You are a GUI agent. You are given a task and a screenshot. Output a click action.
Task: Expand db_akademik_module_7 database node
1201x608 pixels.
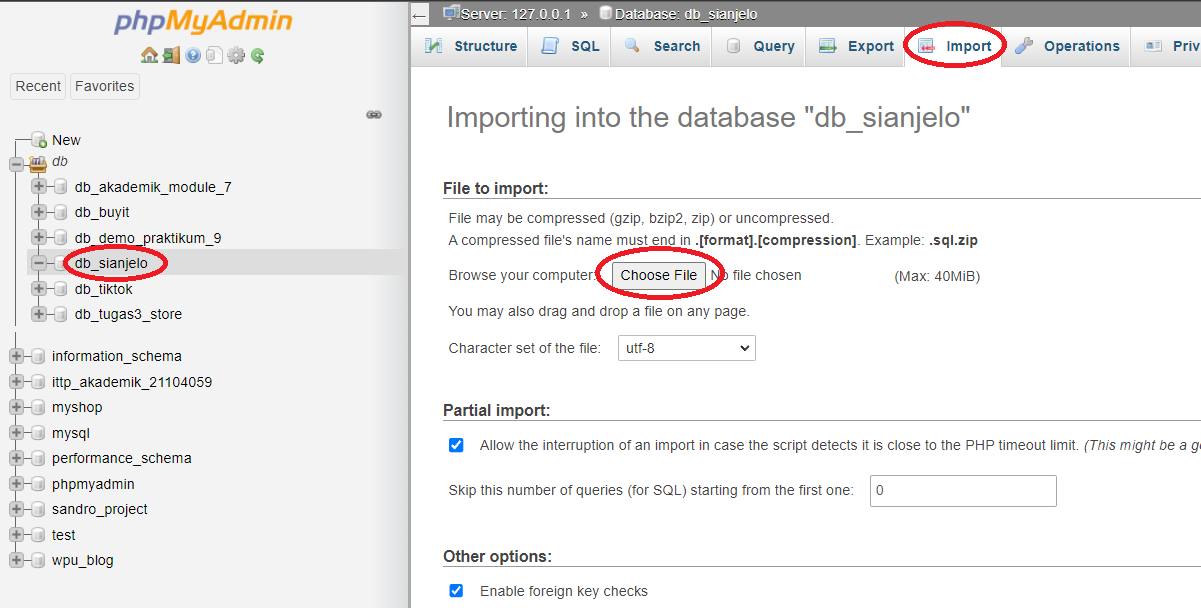coord(39,187)
